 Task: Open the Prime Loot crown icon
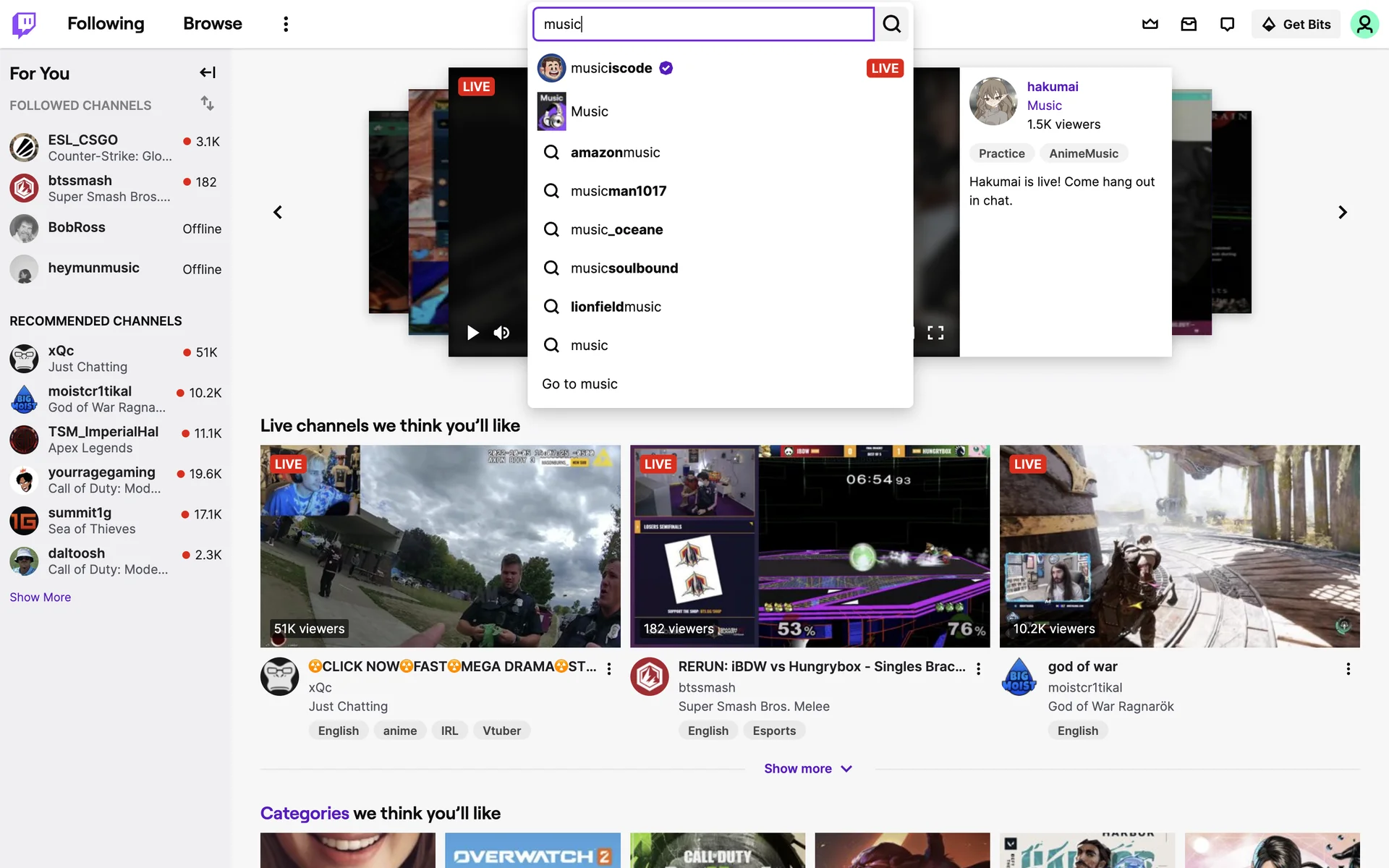1150,24
